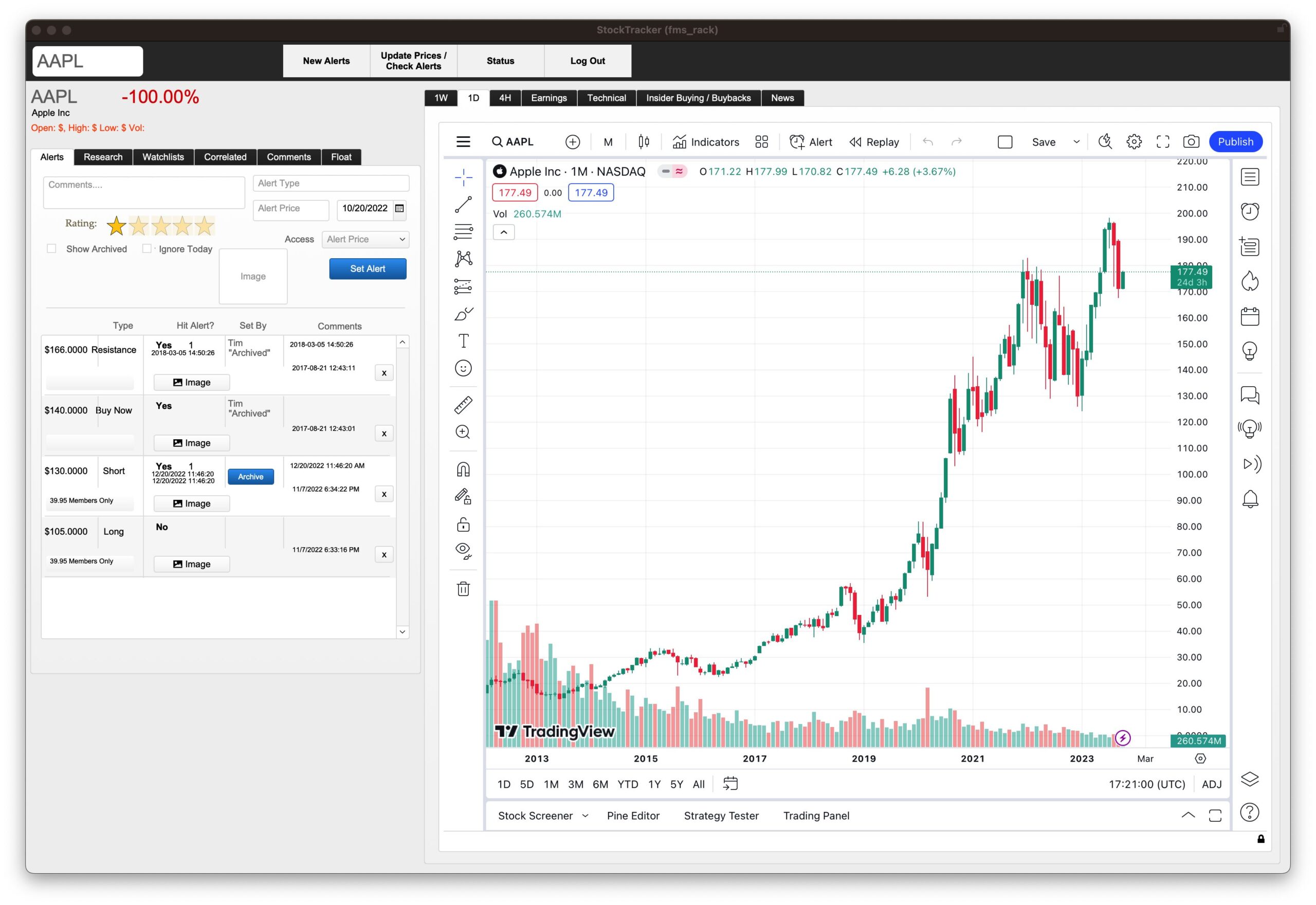The height and width of the screenshot is (905, 1316).
Task: Archive the $130 Short alert
Action: pyautogui.click(x=250, y=477)
